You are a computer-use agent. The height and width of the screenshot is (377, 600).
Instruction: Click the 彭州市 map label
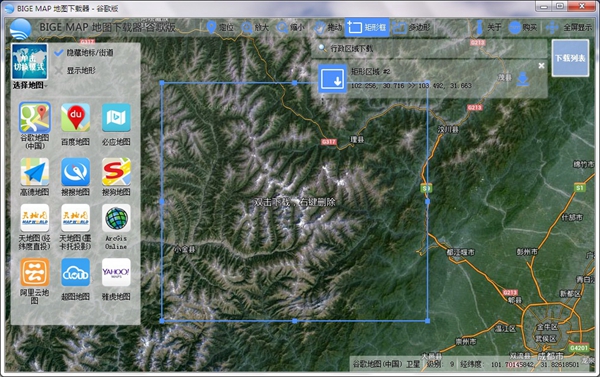[x=527, y=251]
